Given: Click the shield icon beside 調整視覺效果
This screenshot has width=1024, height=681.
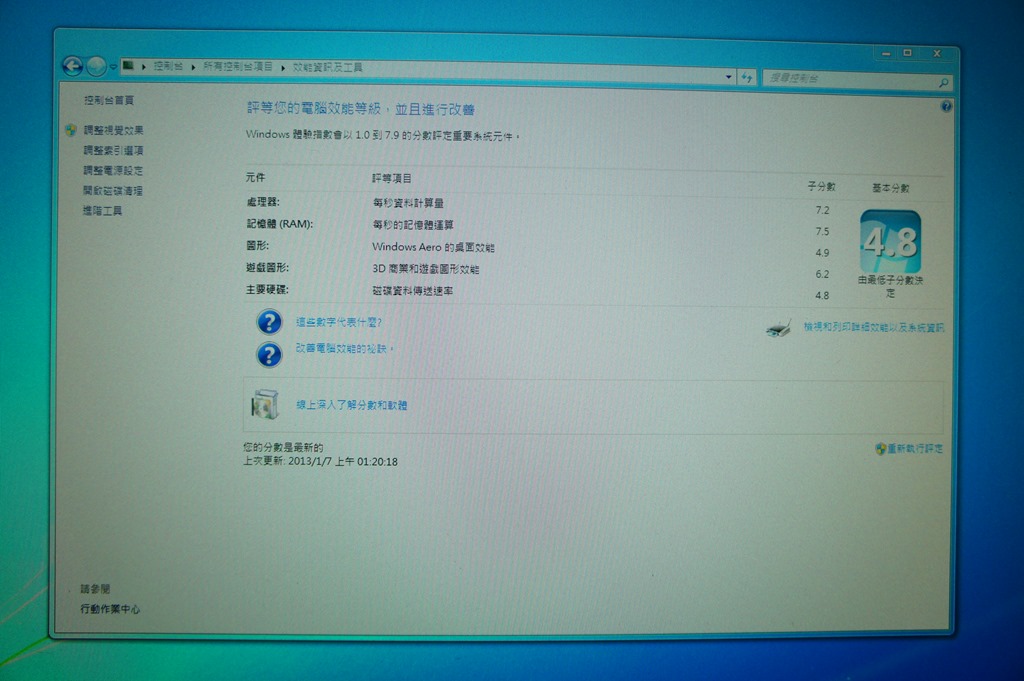Looking at the screenshot, I should (x=71, y=130).
